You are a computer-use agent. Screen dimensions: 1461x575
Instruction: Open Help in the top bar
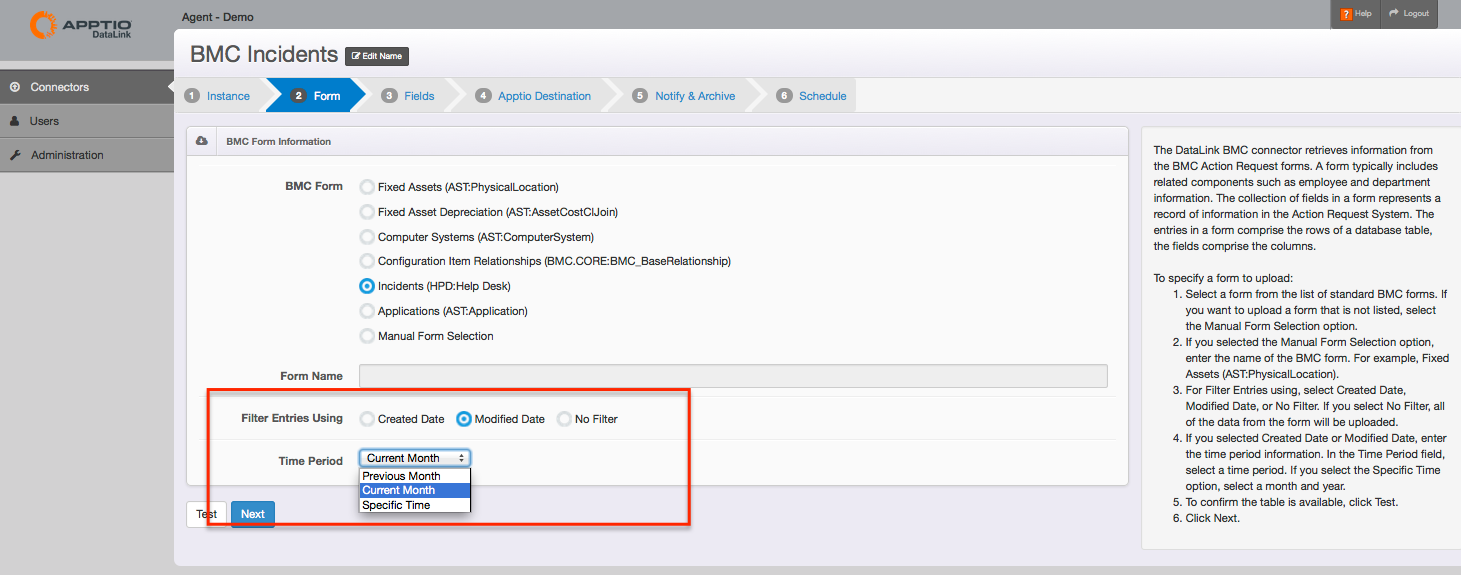[1355, 14]
